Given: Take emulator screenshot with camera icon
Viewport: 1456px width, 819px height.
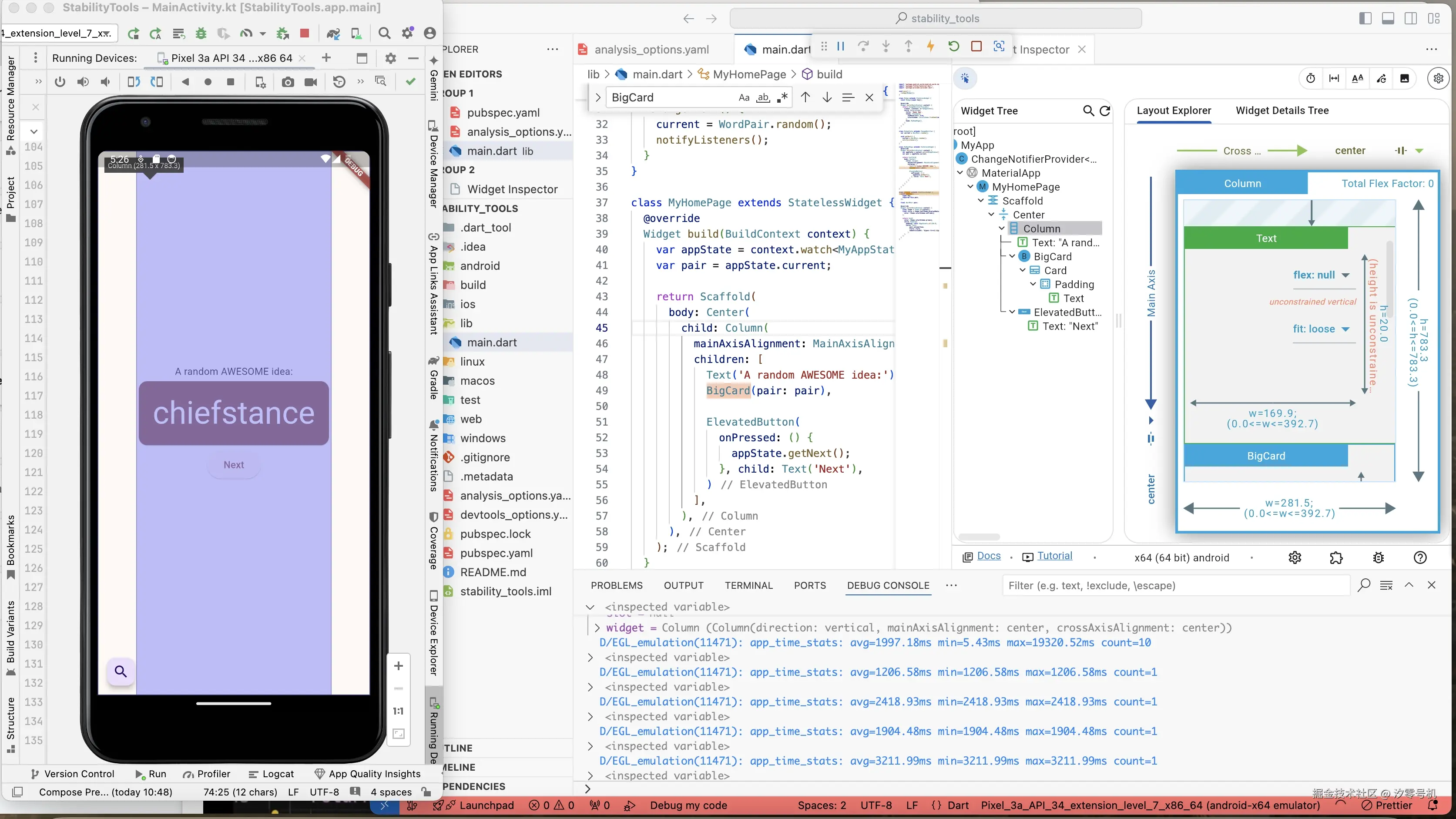Looking at the screenshot, I should click(288, 82).
